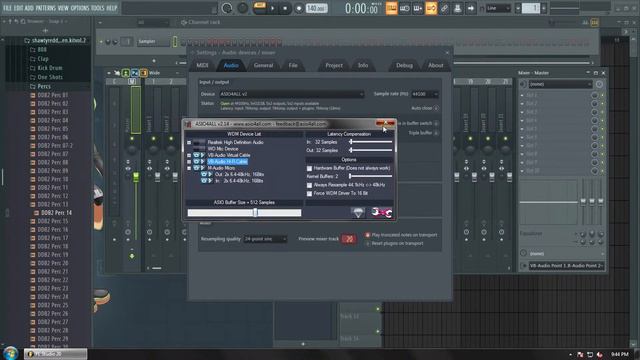Enable Force WDM Driver To 16 Bit
The width and height of the screenshot is (640, 360).
pyautogui.click(x=309, y=193)
